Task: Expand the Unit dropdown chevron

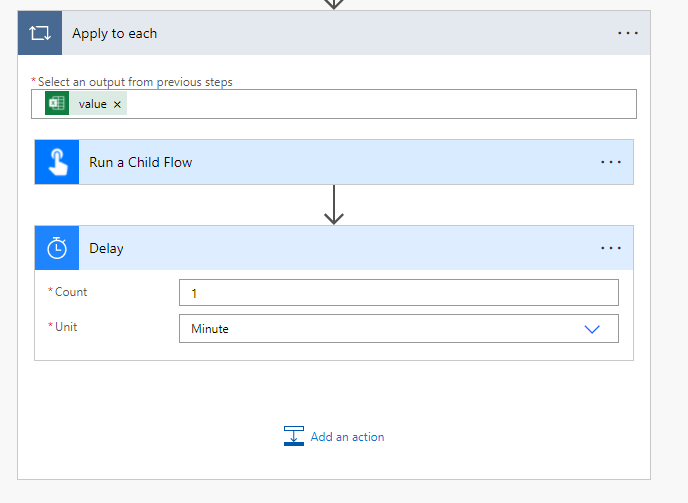Action: 591,329
